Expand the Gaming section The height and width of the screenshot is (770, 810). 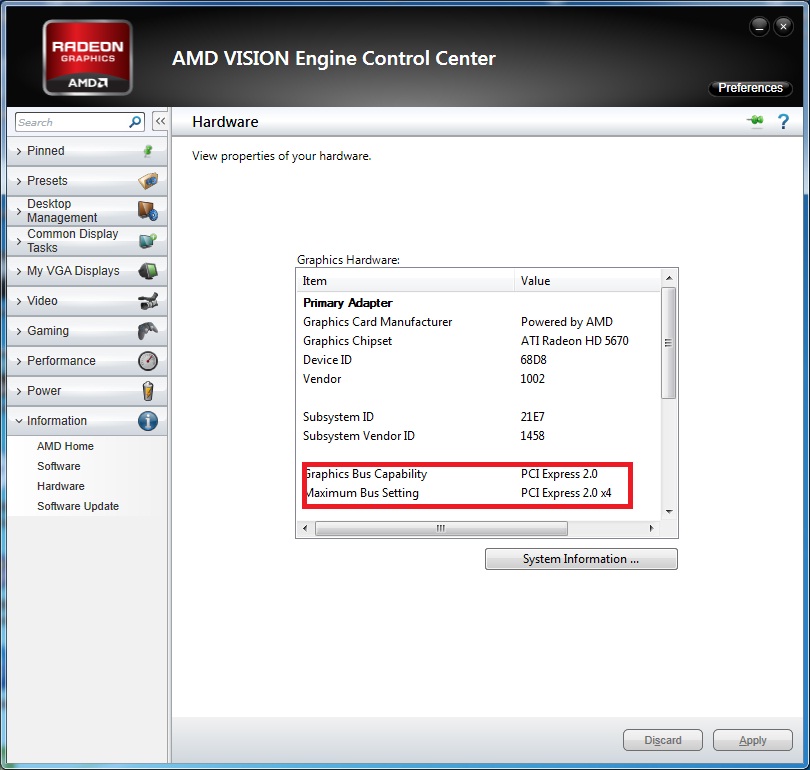click(x=87, y=331)
